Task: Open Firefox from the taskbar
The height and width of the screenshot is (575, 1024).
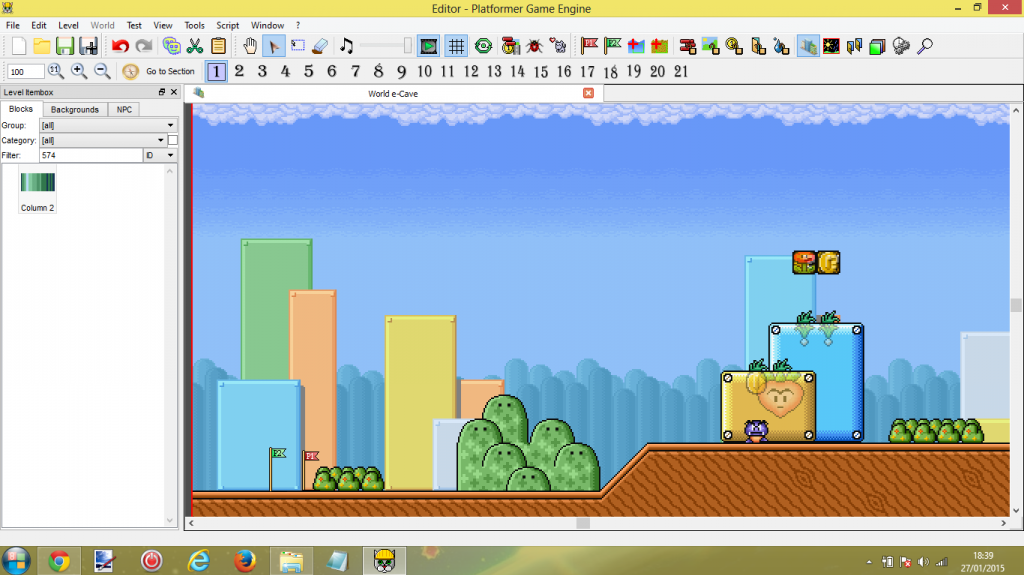Action: [245, 561]
